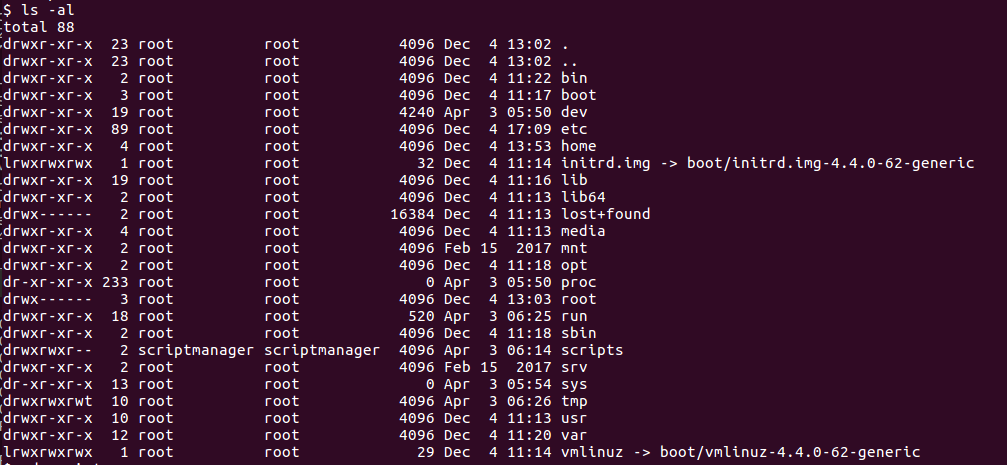Click the 'scripts' directory name
The width and height of the screenshot is (1007, 465).
(592, 351)
